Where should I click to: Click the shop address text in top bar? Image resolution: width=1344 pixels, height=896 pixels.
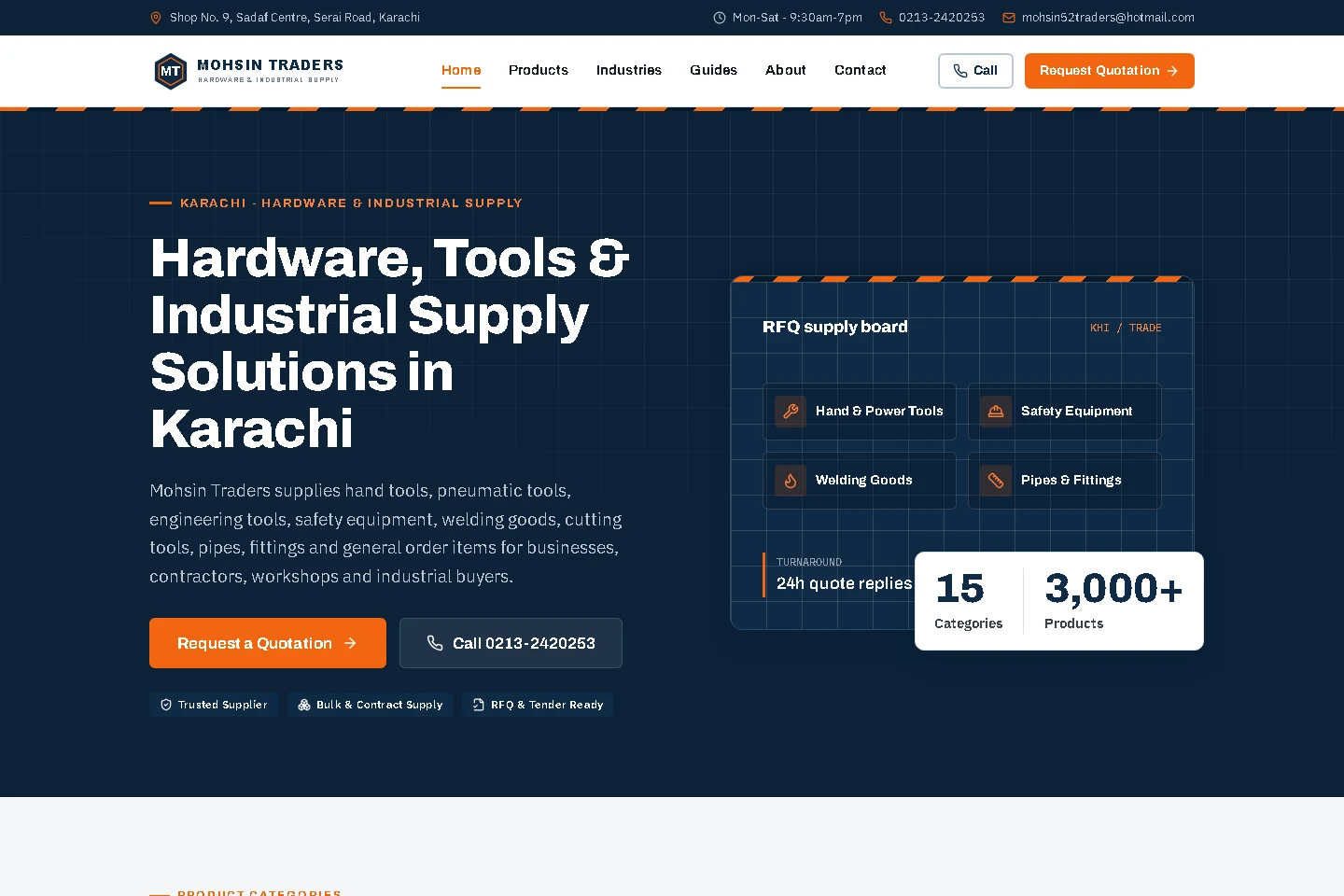(295, 18)
